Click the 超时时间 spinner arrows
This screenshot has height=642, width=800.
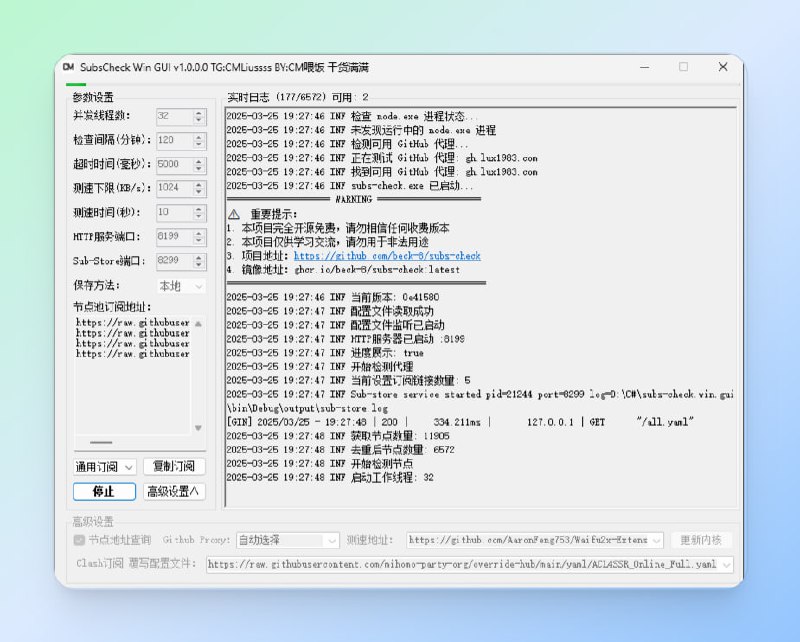click(197, 164)
